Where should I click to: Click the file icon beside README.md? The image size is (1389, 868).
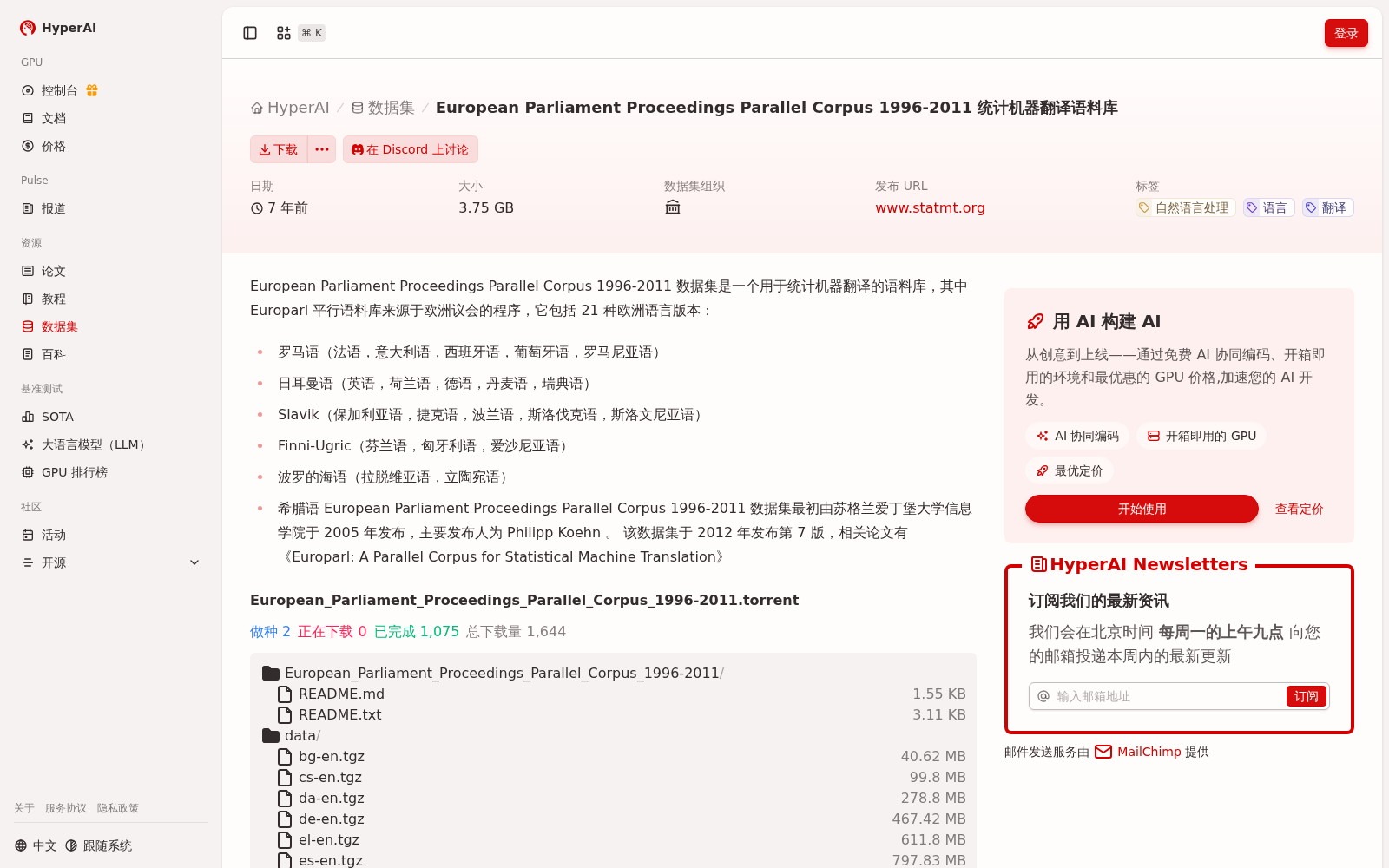[x=285, y=694]
